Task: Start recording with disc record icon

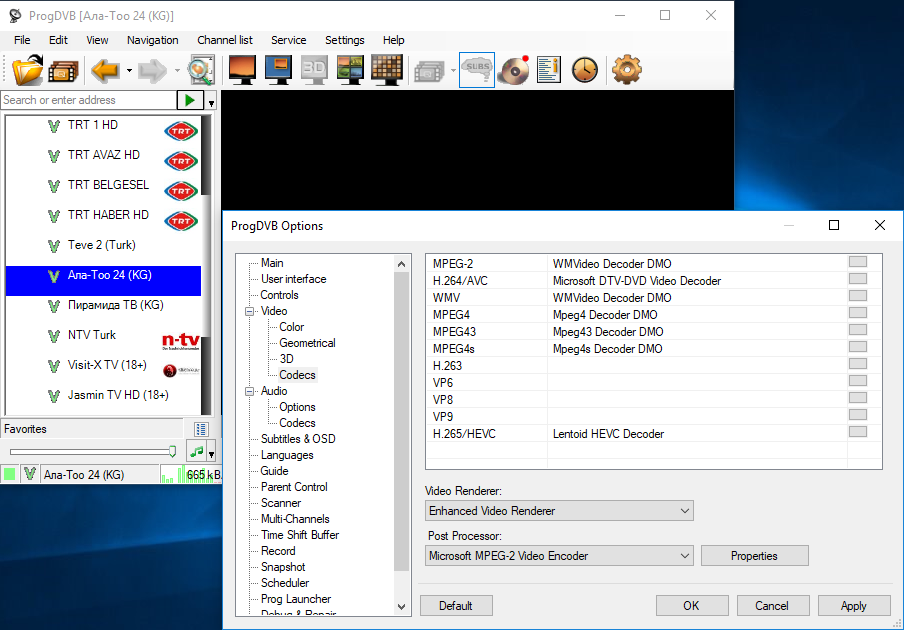Action: [514, 70]
